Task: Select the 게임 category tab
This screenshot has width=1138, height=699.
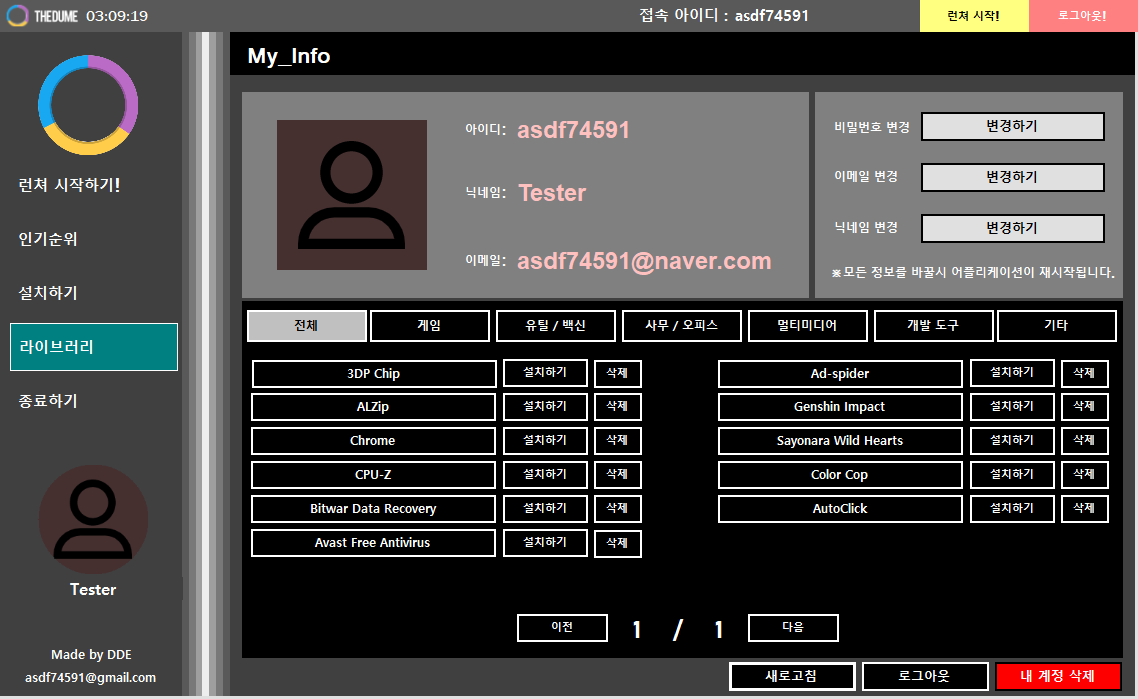Action: pyautogui.click(x=430, y=326)
